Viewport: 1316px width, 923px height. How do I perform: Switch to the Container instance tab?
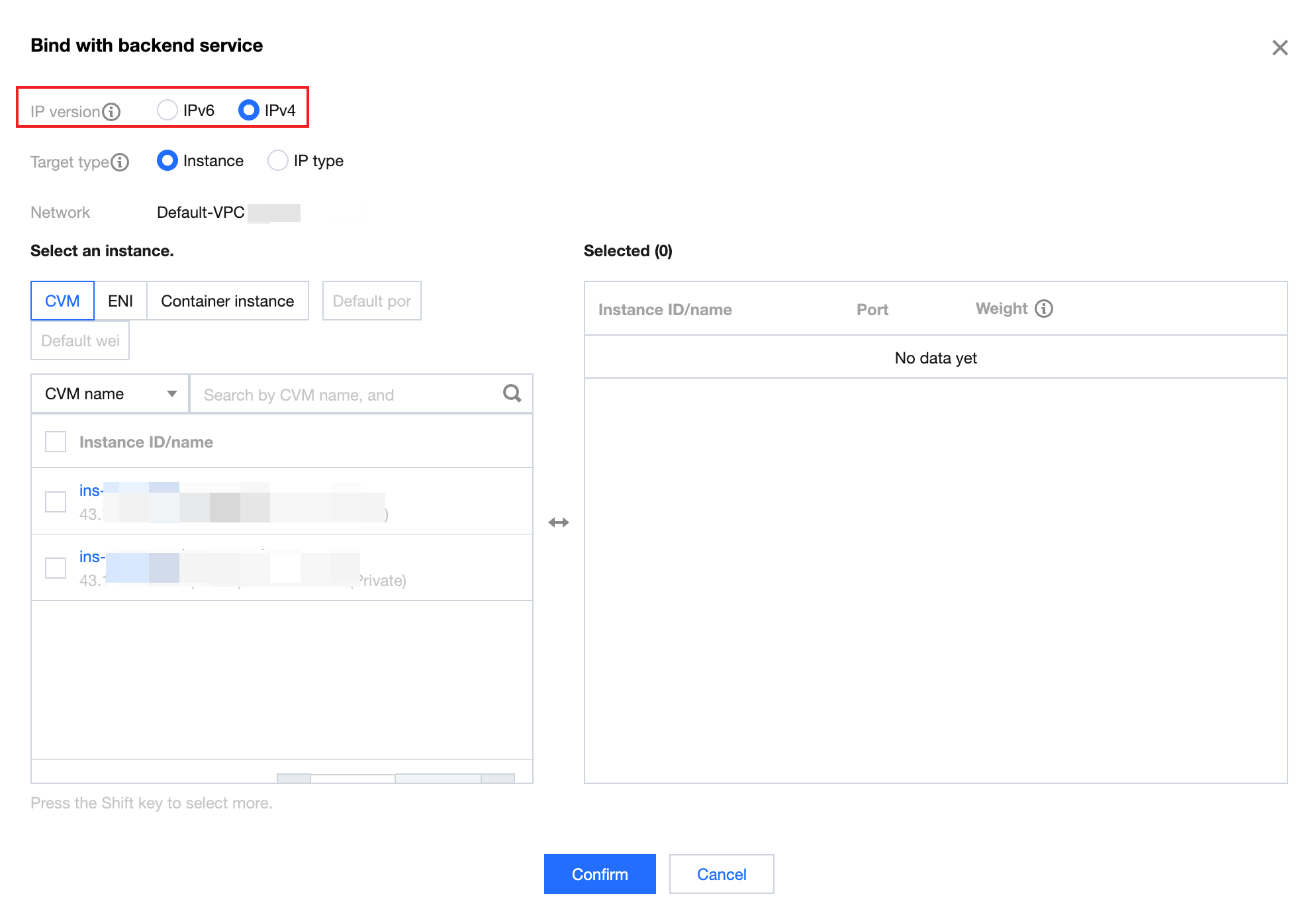(227, 301)
